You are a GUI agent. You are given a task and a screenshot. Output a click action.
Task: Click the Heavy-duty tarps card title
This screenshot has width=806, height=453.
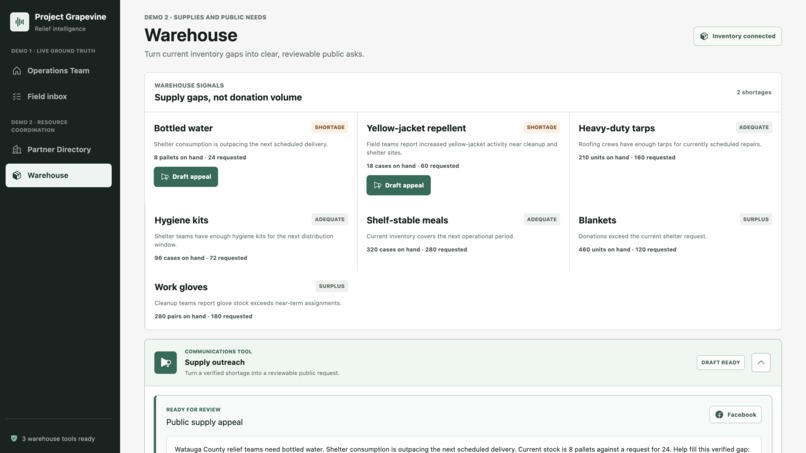pos(616,128)
